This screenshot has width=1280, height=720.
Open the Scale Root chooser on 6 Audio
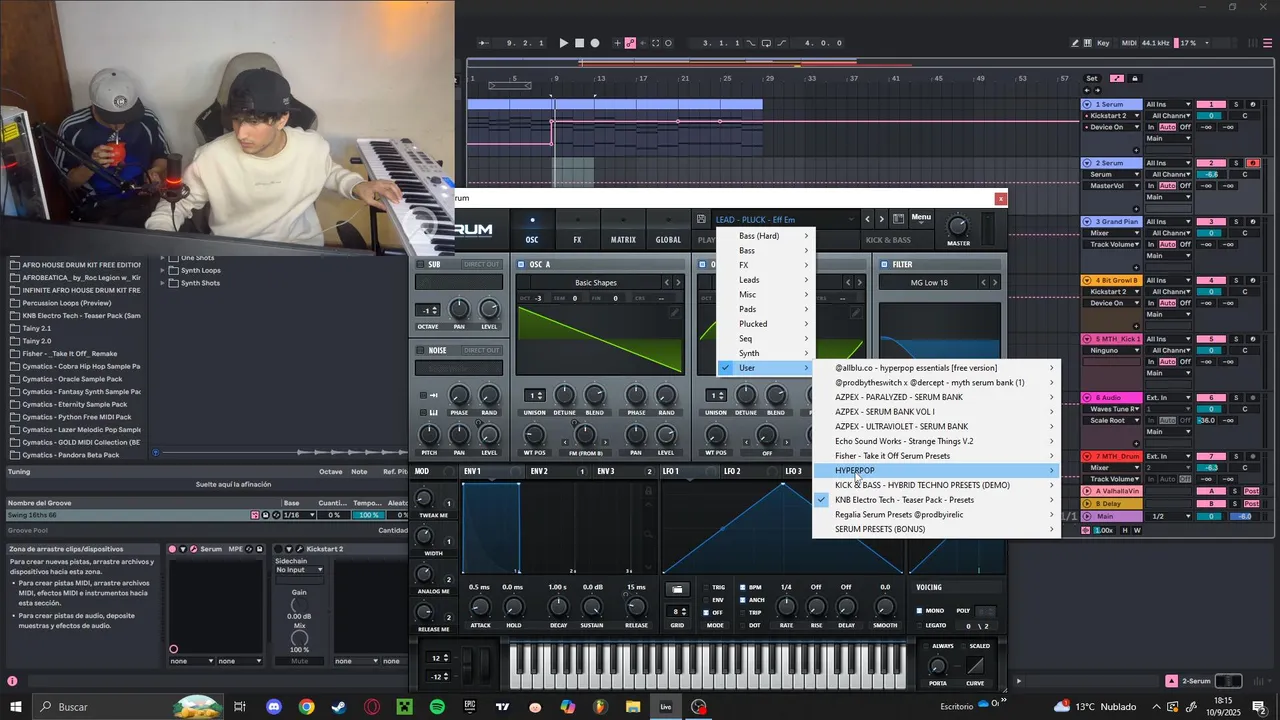pos(1112,421)
